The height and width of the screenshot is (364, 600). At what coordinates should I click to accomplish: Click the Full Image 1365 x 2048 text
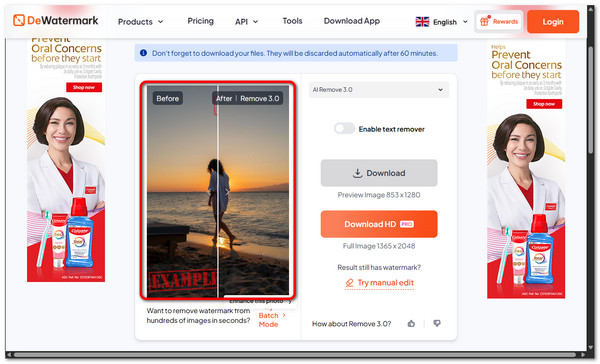(379, 246)
